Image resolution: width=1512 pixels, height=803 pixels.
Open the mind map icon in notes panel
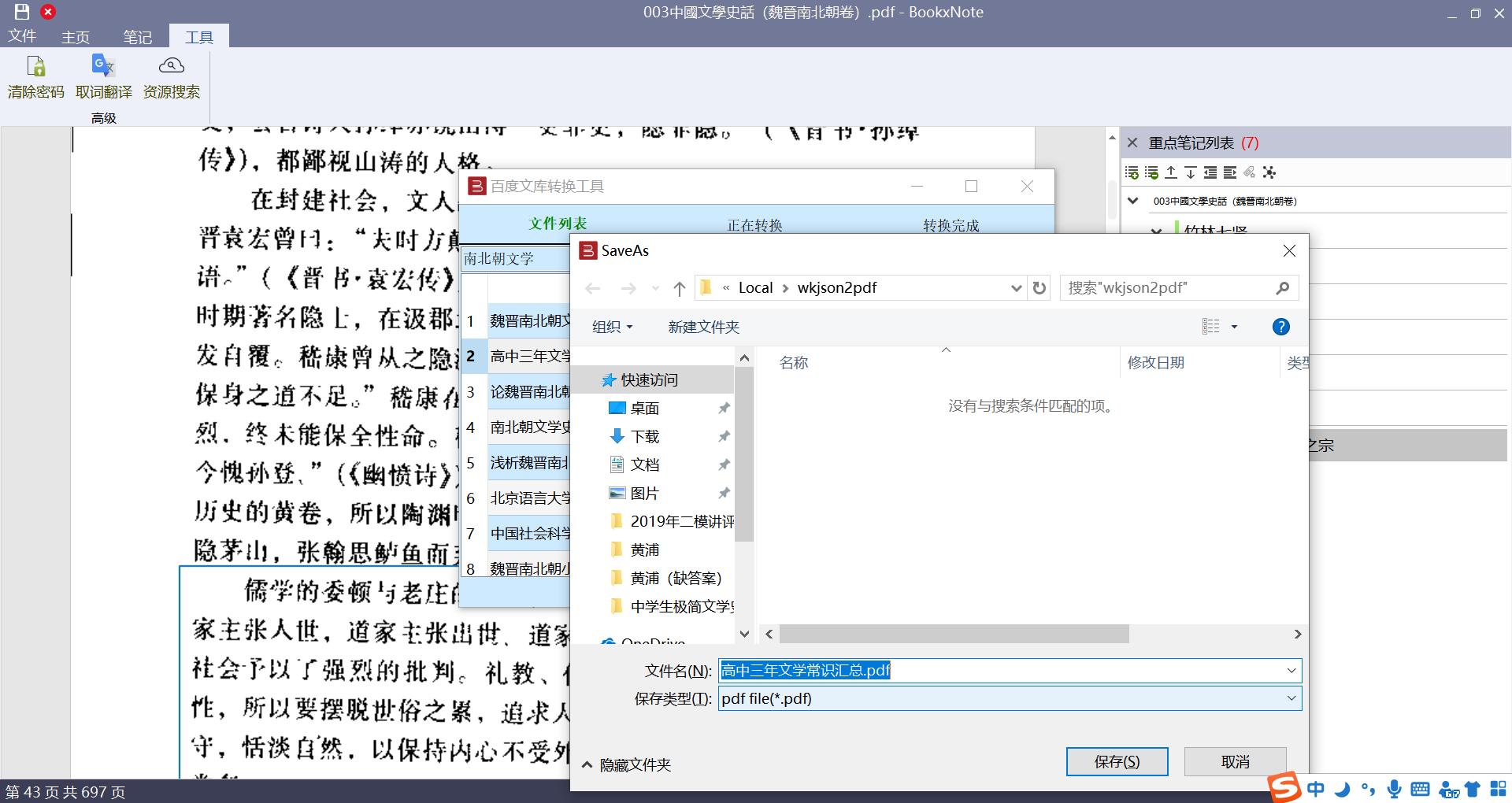coord(1269,172)
